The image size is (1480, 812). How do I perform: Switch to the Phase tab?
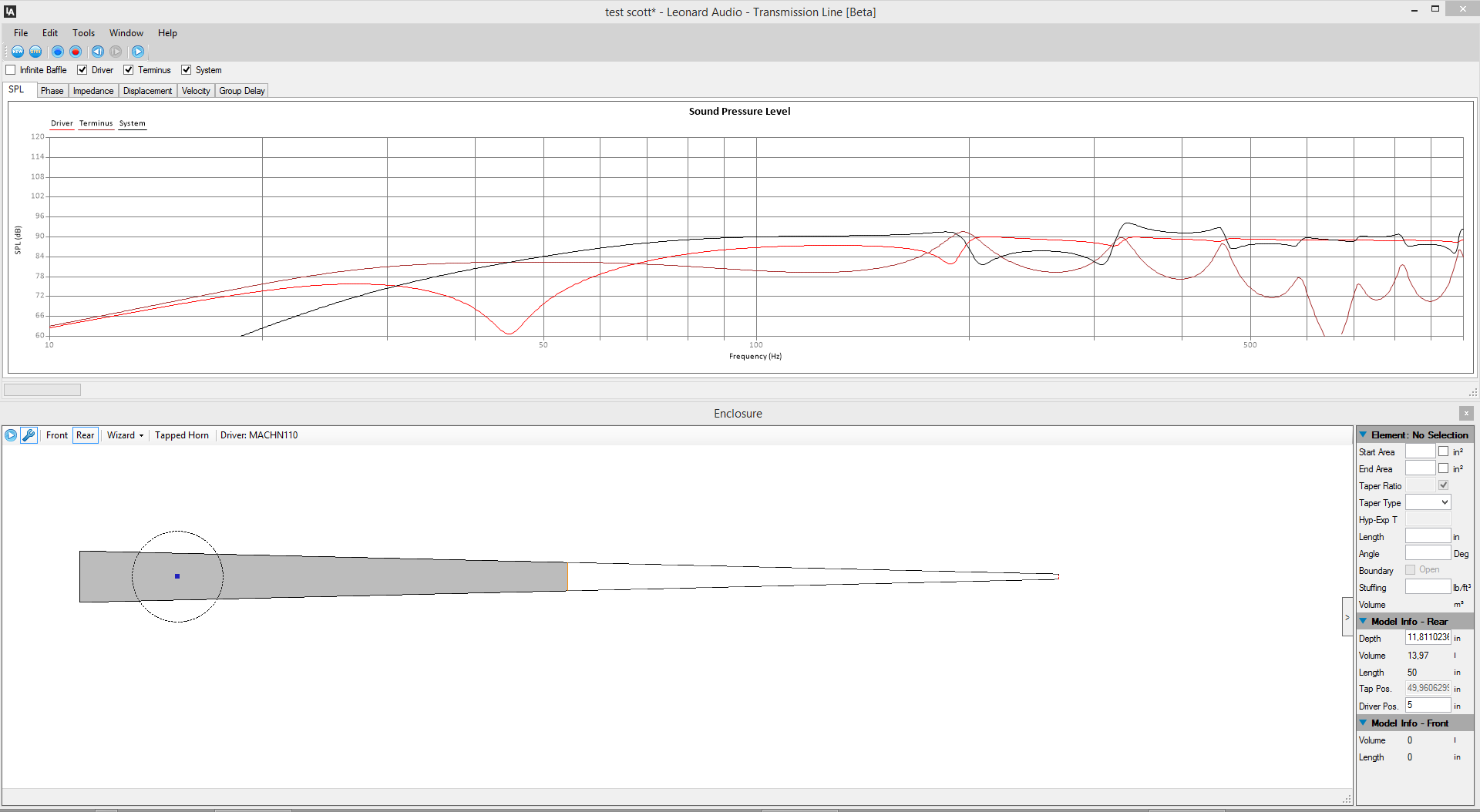(x=52, y=91)
